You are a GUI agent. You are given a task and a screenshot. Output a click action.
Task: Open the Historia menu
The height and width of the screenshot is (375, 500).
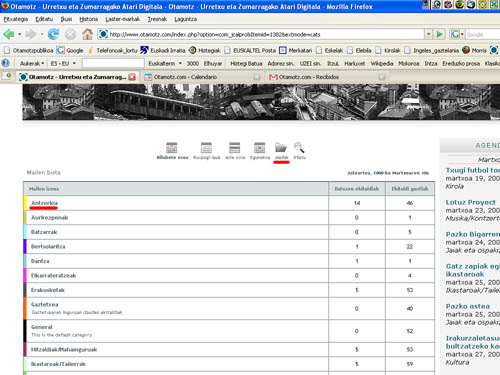point(89,19)
